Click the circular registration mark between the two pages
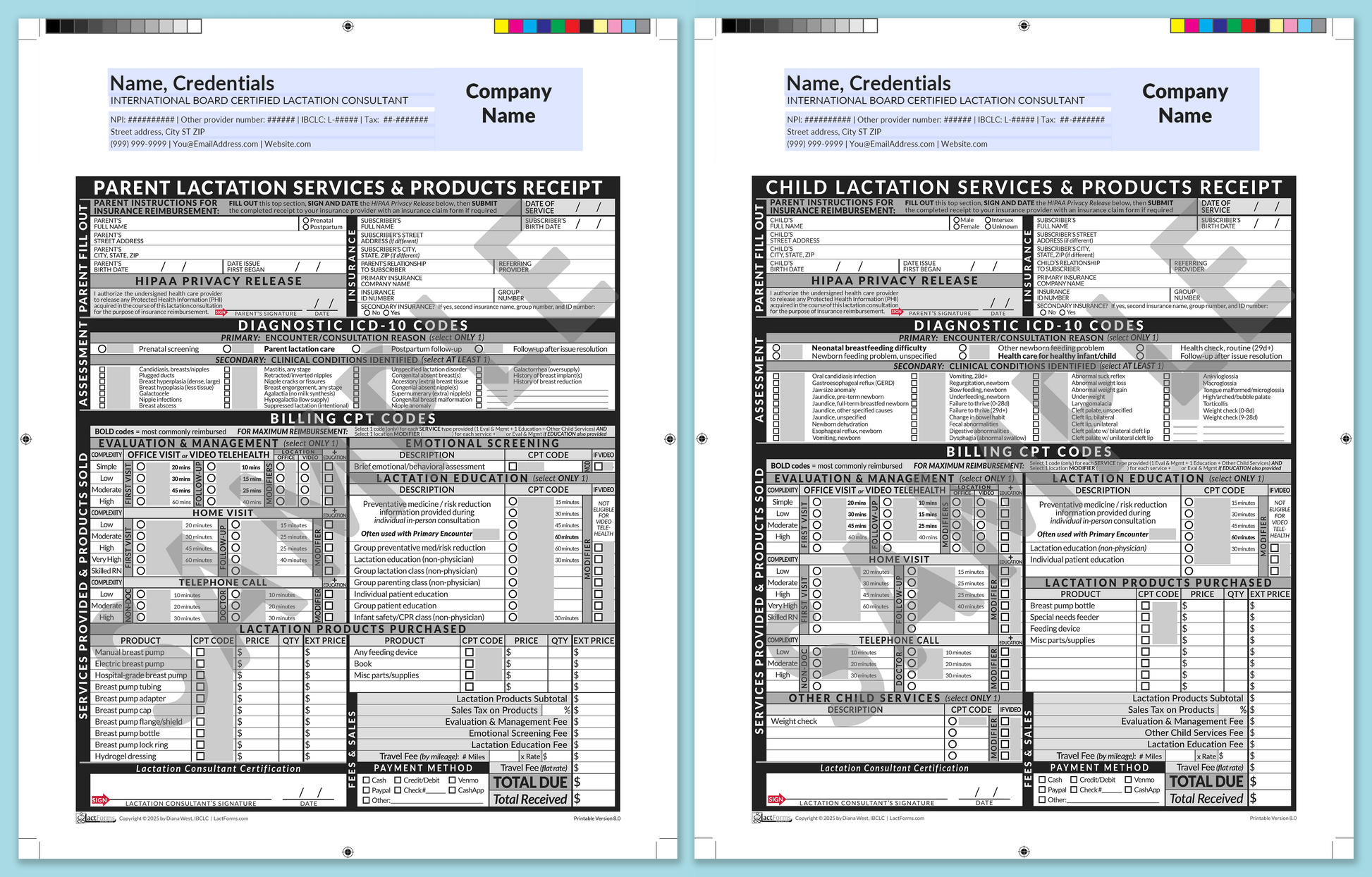Screen dimensions: 1372x877 669,438
